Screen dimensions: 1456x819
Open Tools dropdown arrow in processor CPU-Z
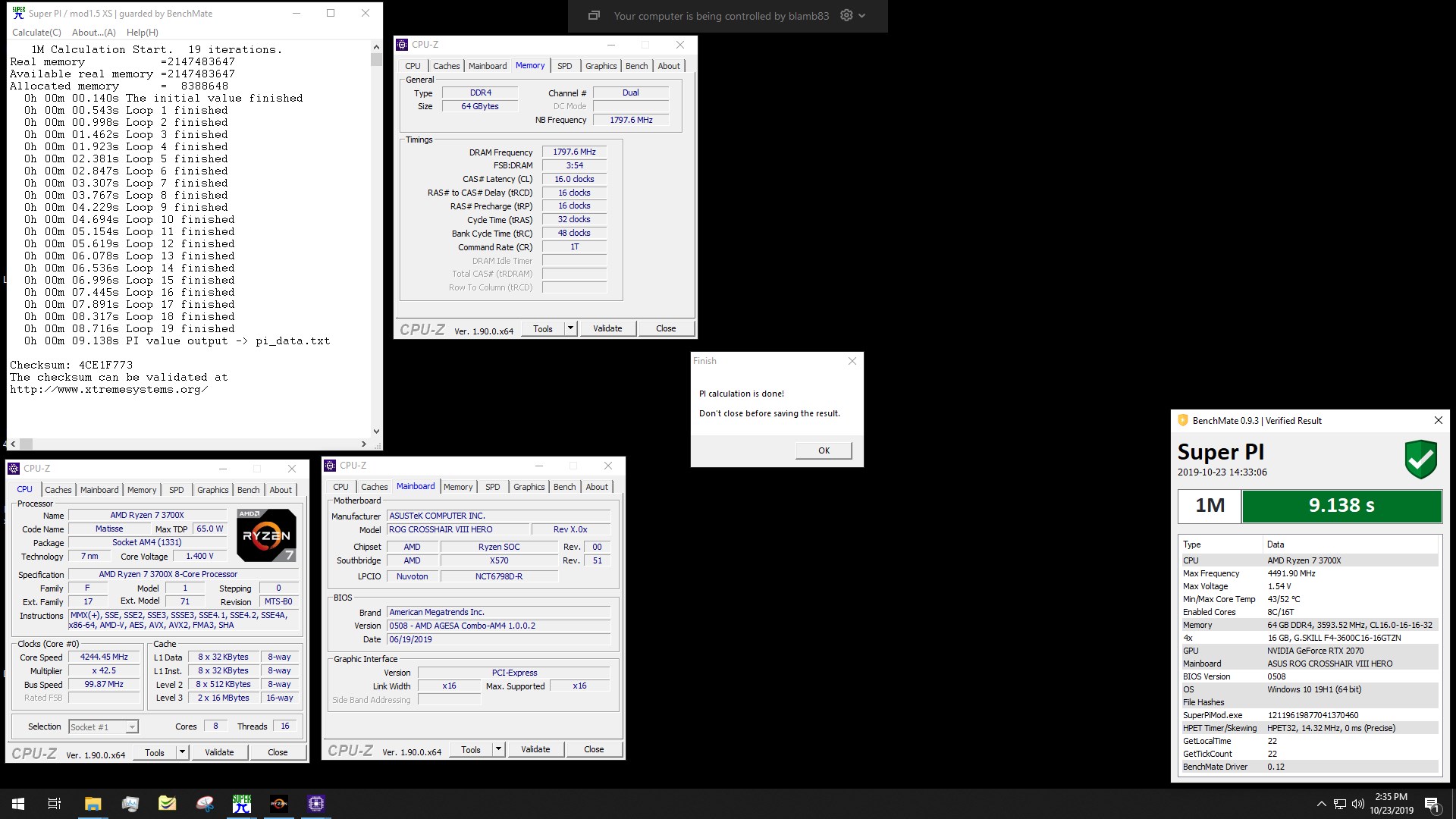pyautogui.click(x=183, y=752)
